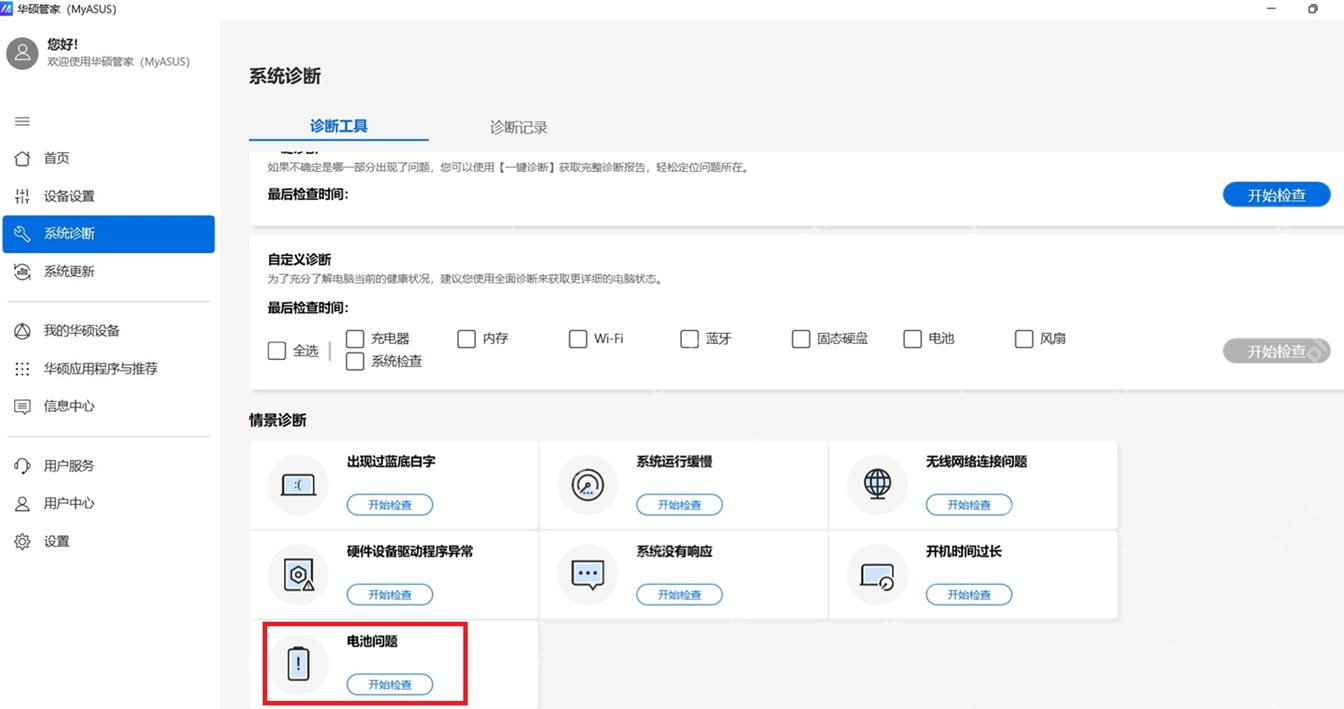Click the 自定义诊断 heading
Viewport: 1344px width, 709px height.
coord(299,260)
